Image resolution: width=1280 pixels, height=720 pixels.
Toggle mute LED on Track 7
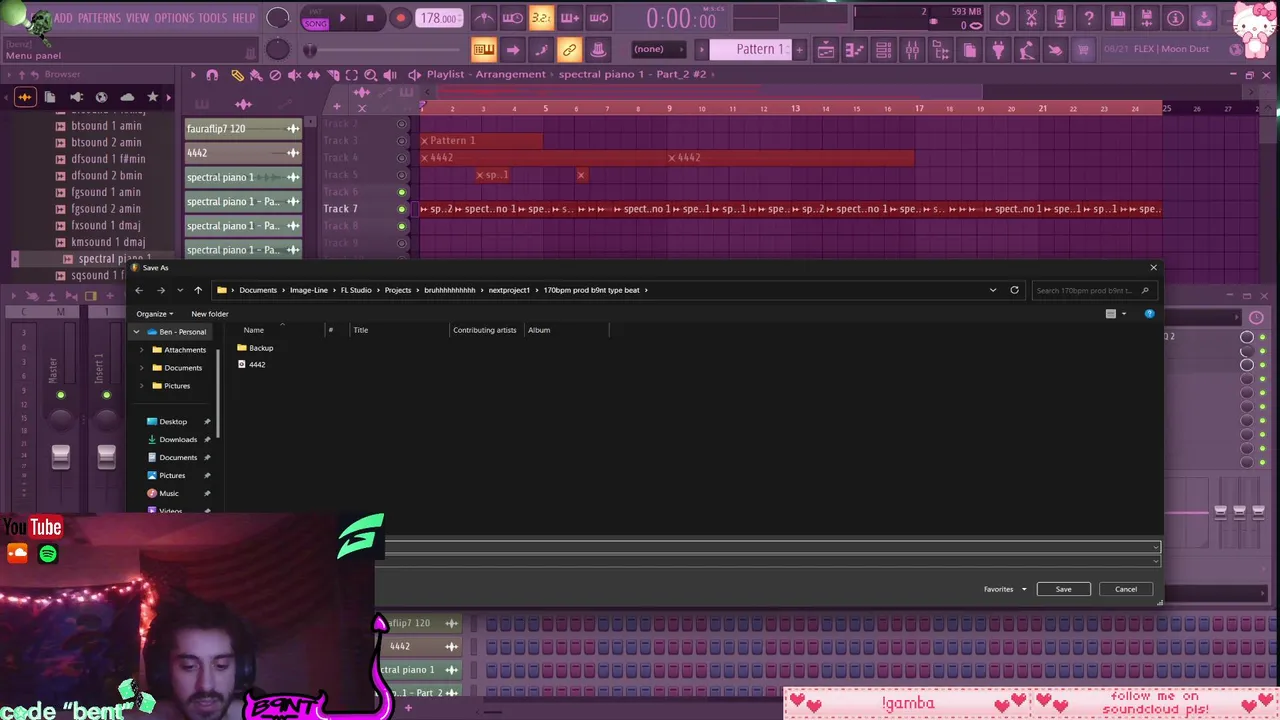(x=402, y=209)
